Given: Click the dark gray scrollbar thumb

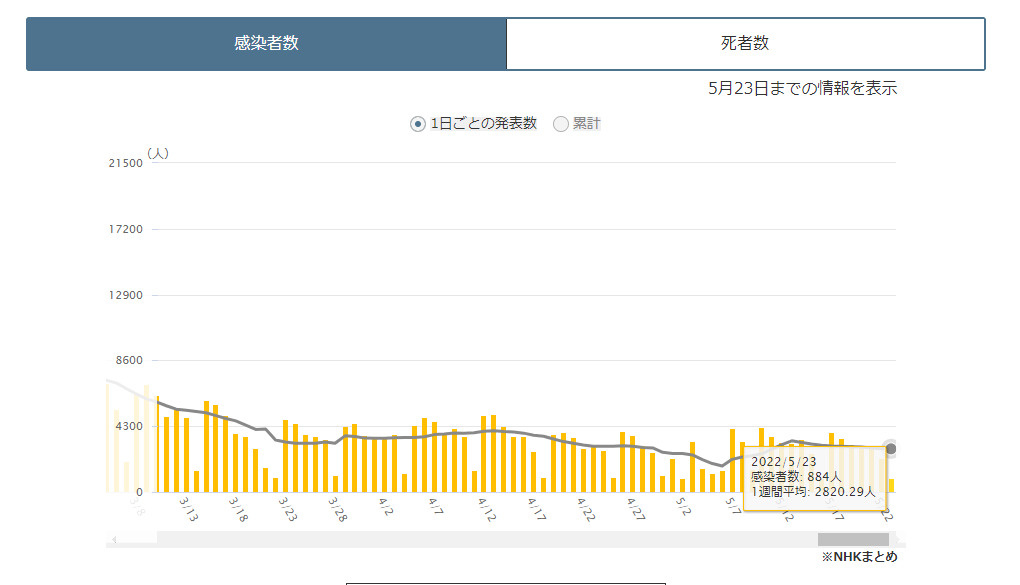Looking at the screenshot, I should (x=852, y=540).
